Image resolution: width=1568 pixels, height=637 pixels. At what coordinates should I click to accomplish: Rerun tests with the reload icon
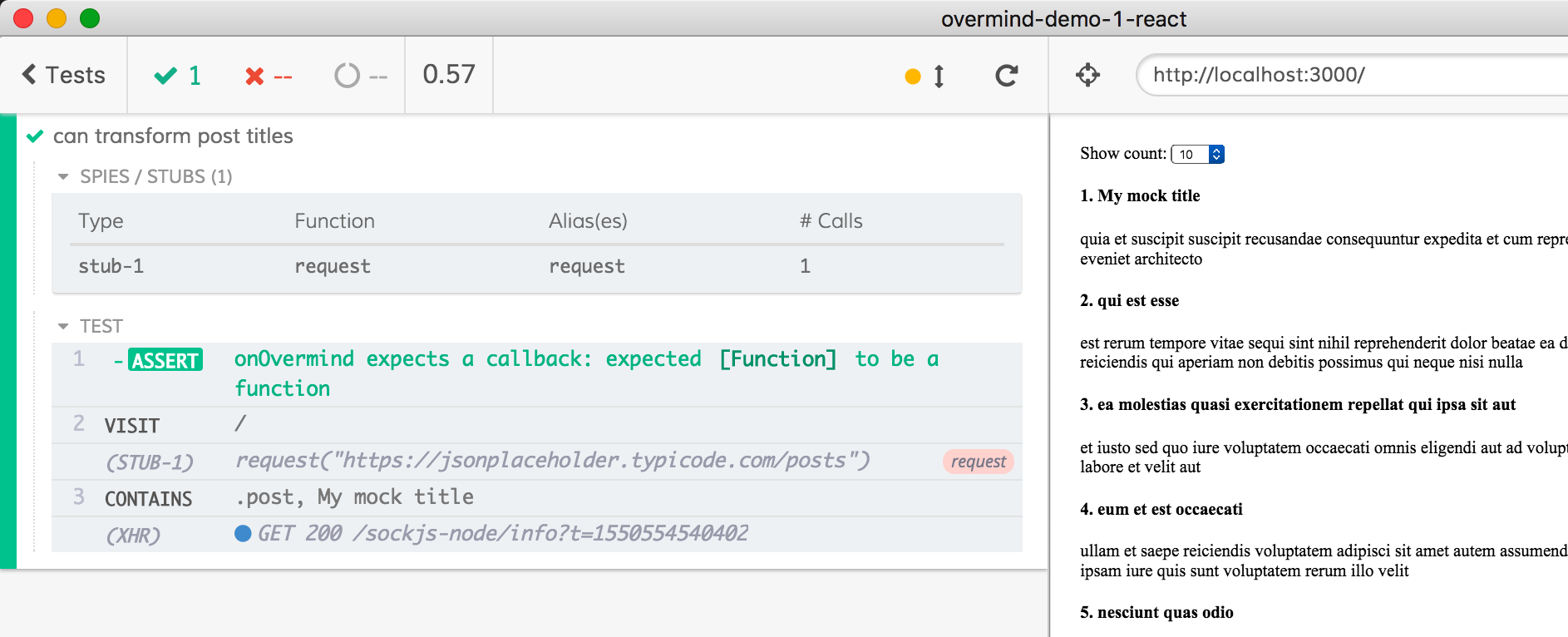[1006, 76]
